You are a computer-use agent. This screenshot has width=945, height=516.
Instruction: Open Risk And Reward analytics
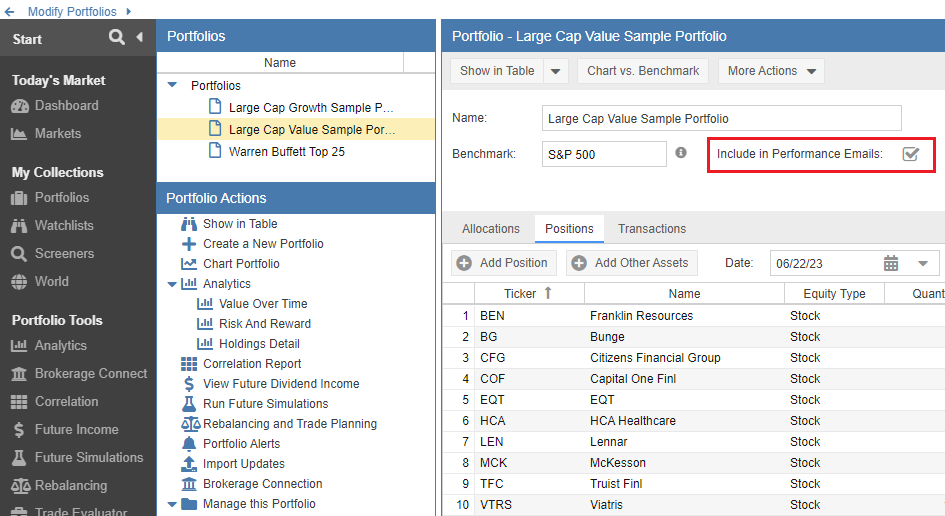click(254, 324)
